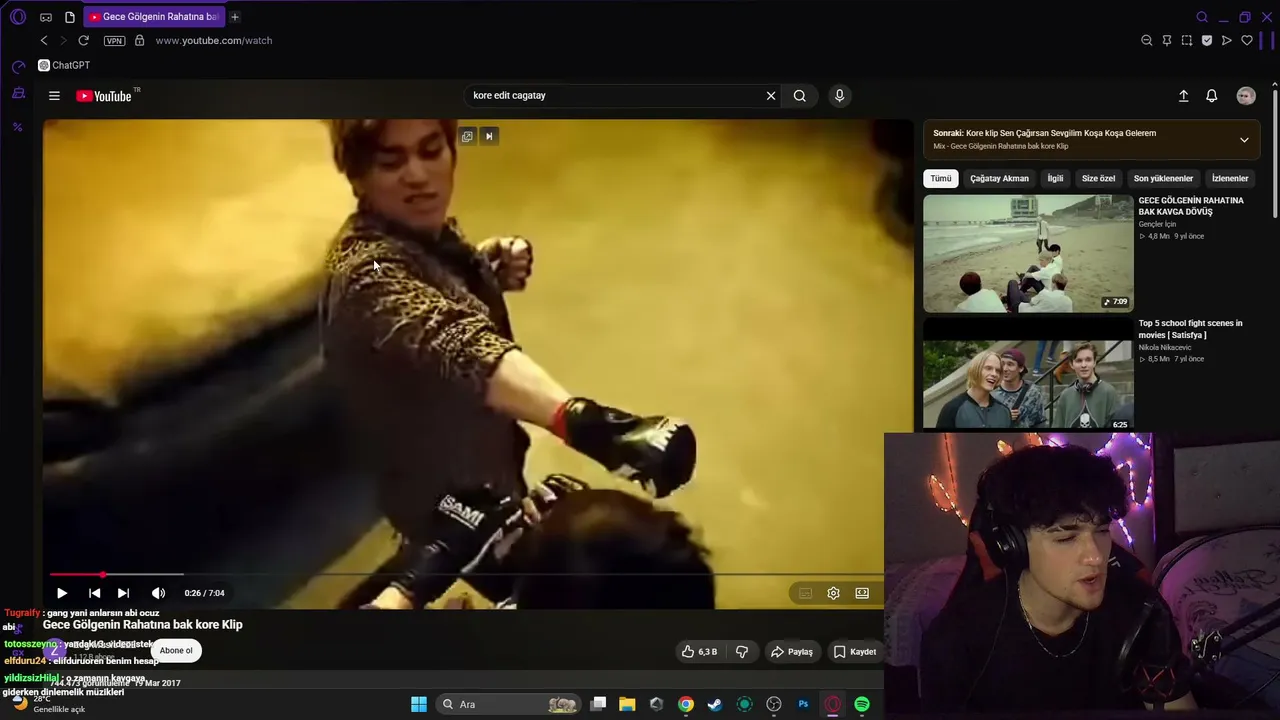Pop out video with detach icon
The image size is (1280, 720).
coord(467,136)
